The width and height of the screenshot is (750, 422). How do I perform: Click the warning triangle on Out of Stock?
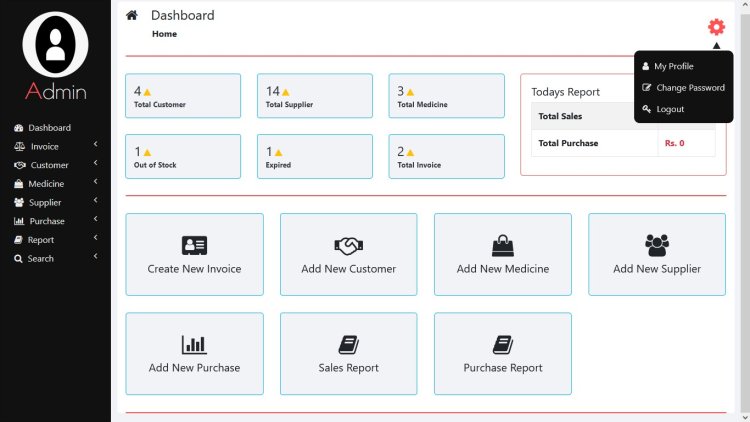point(147,153)
